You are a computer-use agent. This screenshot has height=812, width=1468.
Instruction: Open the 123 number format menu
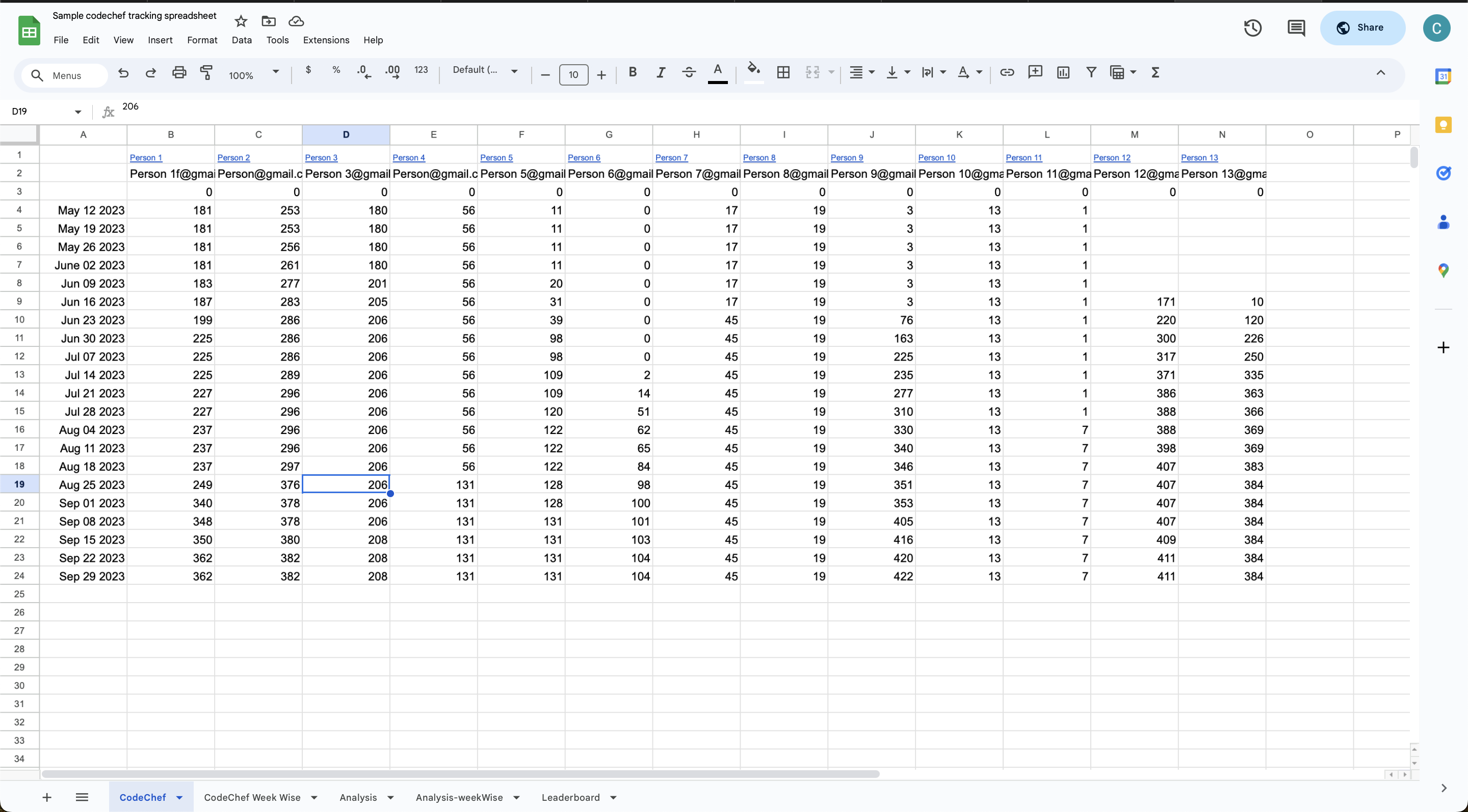tap(421, 70)
